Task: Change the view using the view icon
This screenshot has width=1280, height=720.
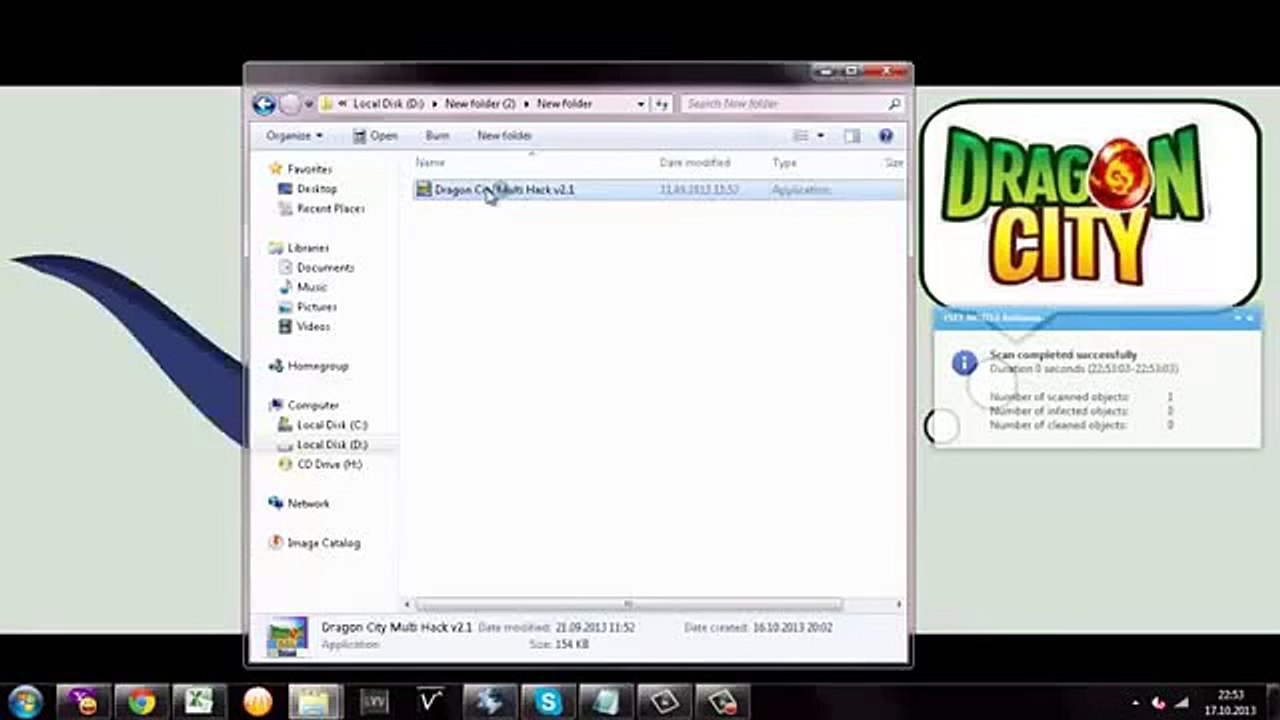Action: point(801,136)
